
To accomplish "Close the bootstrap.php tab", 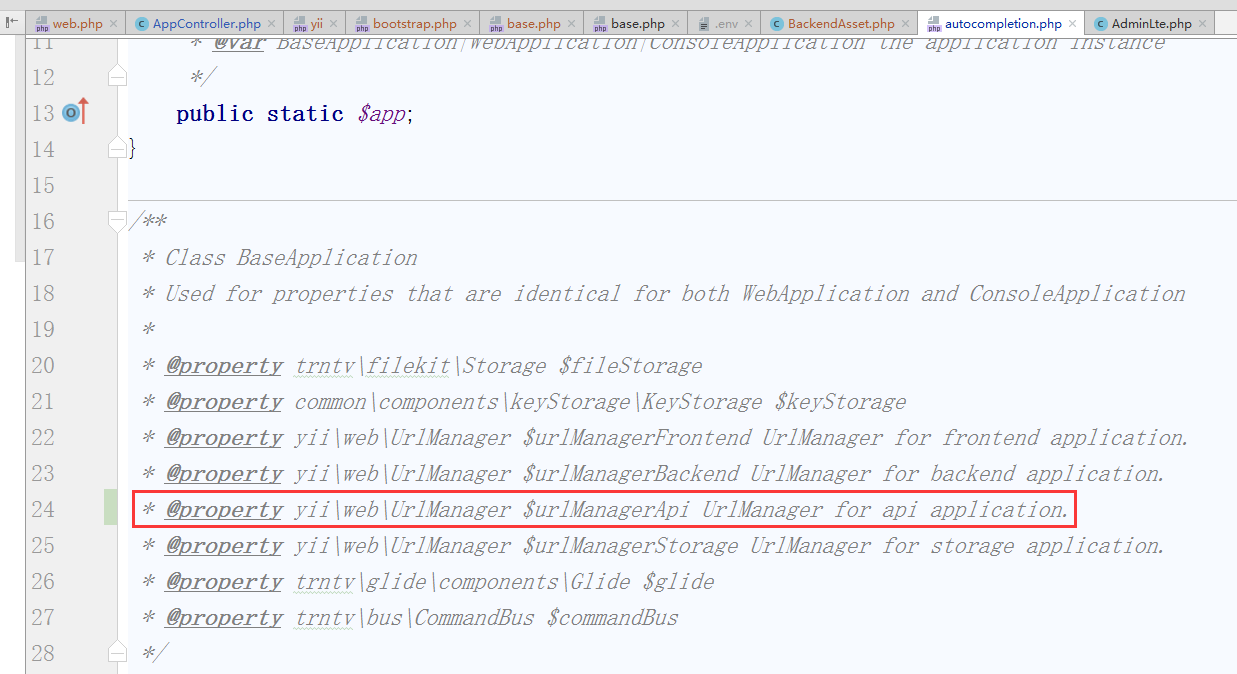I will [x=466, y=24].
